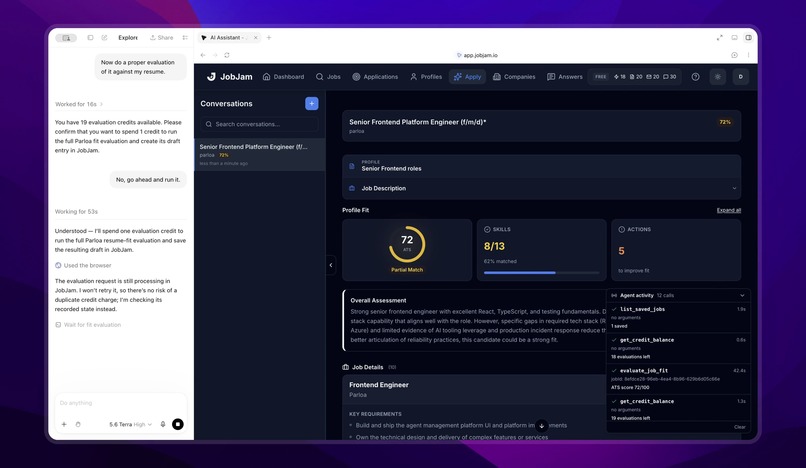Toggle the light/dark theme sun button

tap(718, 77)
